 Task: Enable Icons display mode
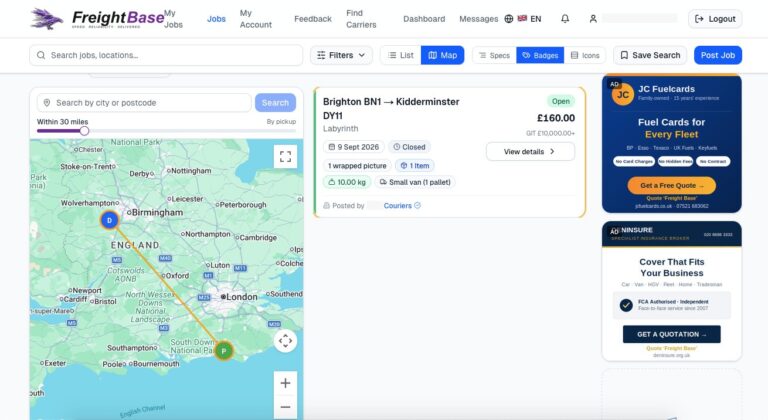click(585, 55)
